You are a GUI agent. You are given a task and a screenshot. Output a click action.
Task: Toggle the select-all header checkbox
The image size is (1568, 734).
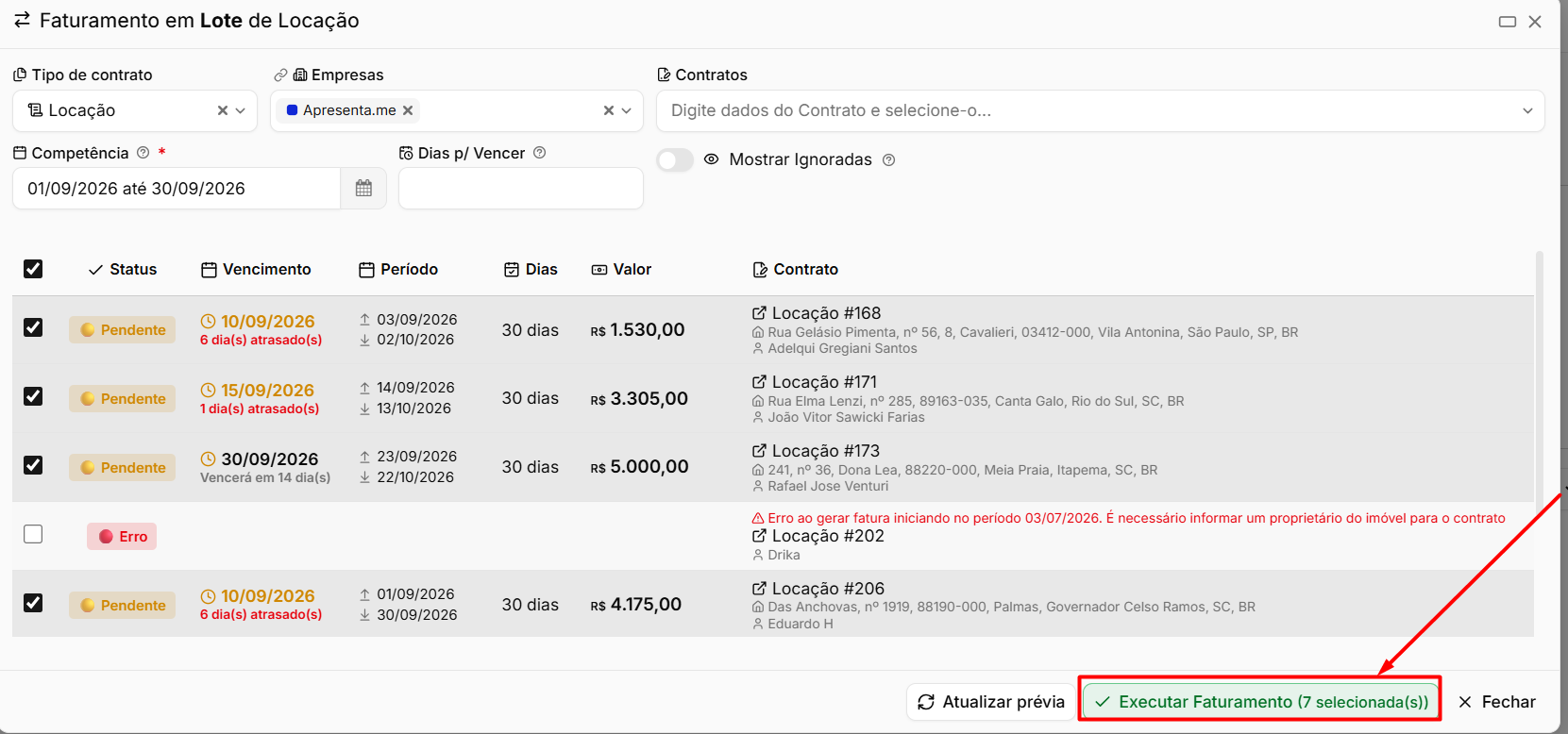(33, 269)
